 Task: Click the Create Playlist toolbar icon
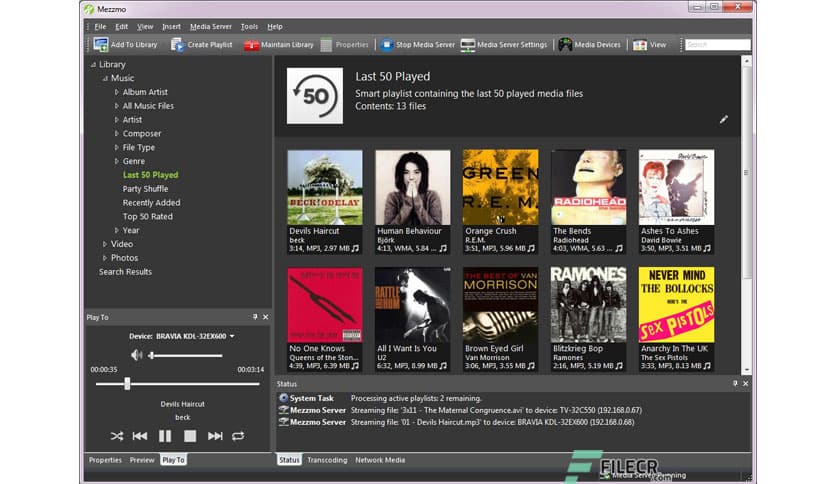tap(178, 45)
